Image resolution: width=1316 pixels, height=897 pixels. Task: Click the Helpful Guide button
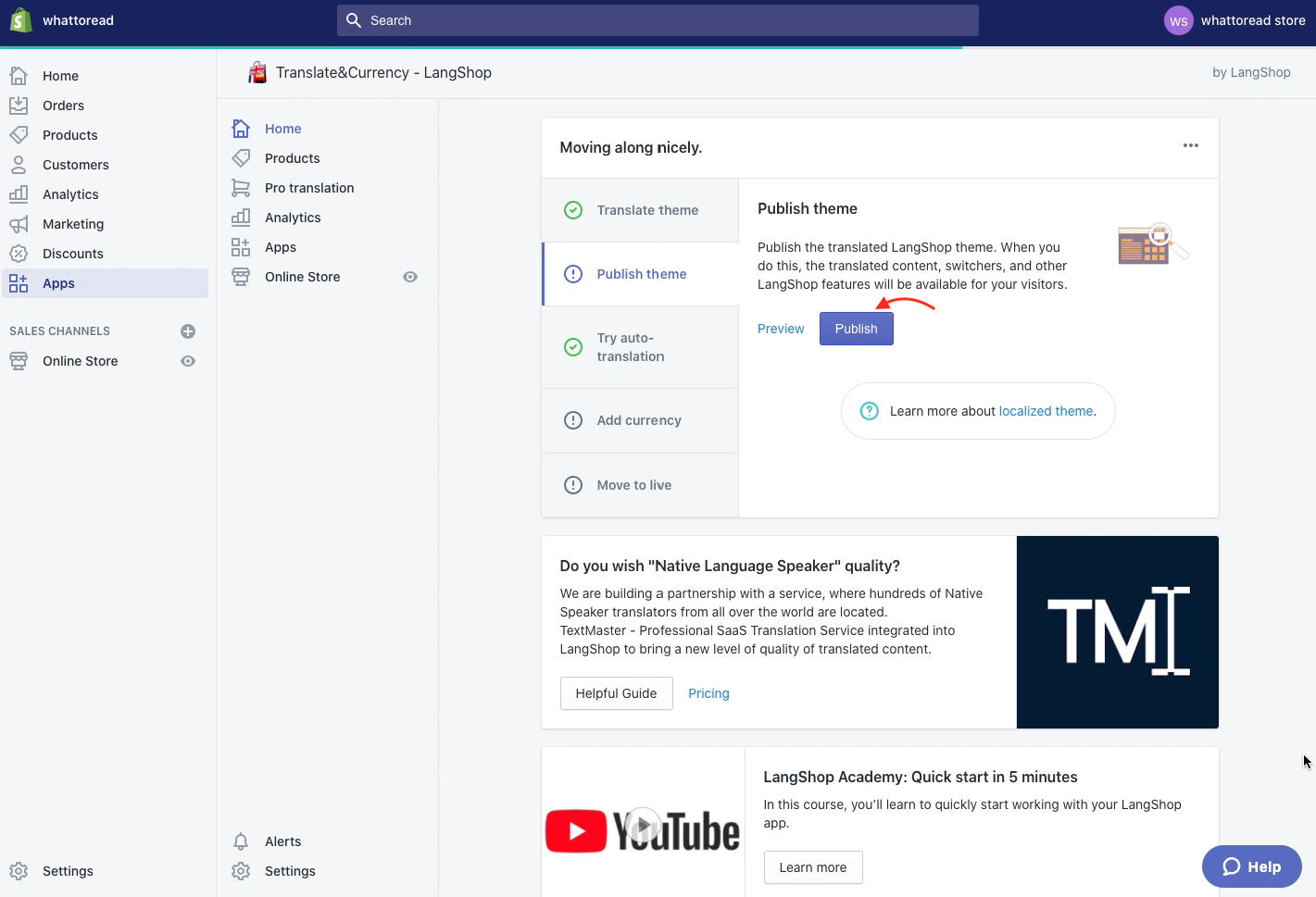[616, 693]
